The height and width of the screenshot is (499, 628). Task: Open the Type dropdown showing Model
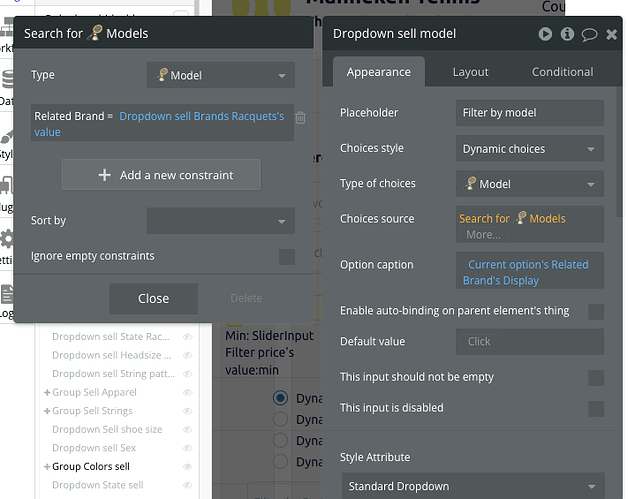(x=221, y=75)
